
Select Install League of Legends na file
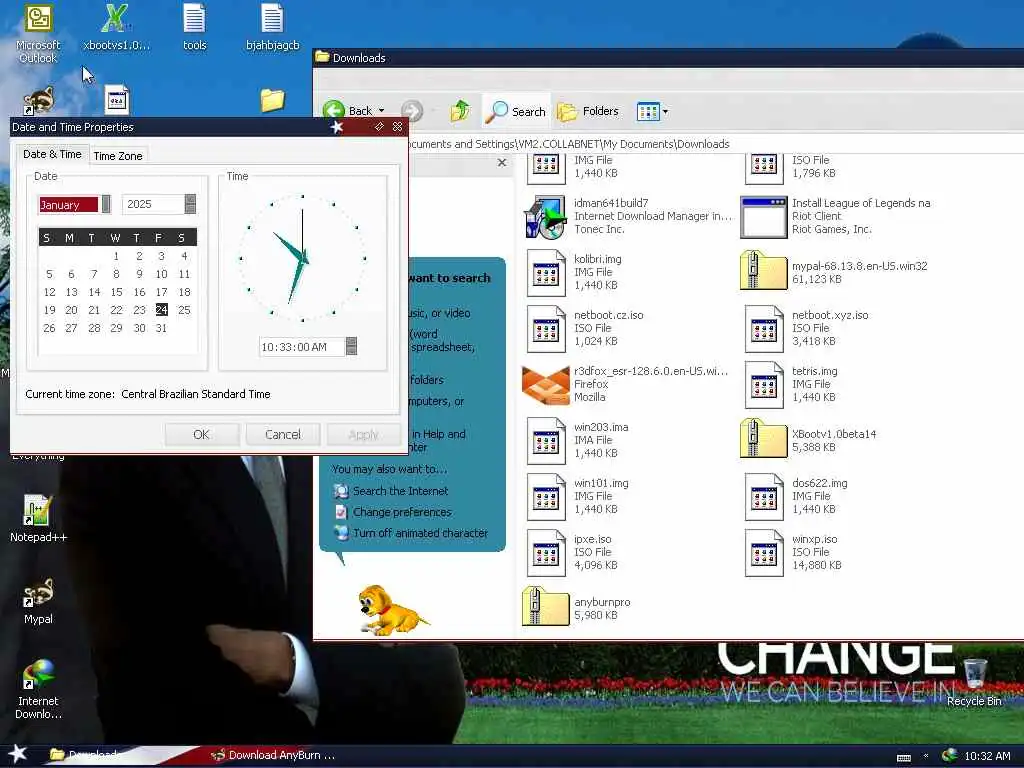[x=836, y=216]
